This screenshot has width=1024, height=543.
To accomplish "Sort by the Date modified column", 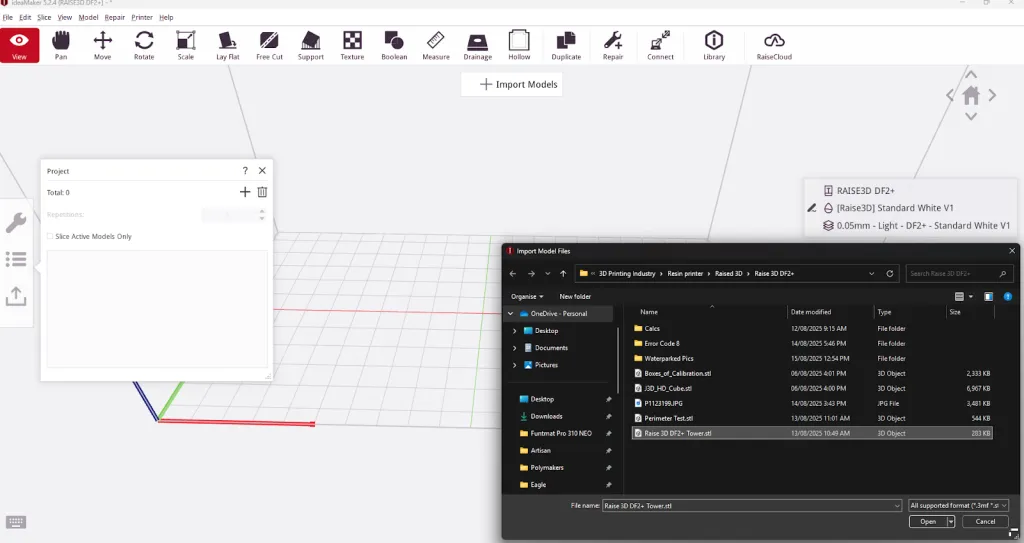I will tap(810, 312).
